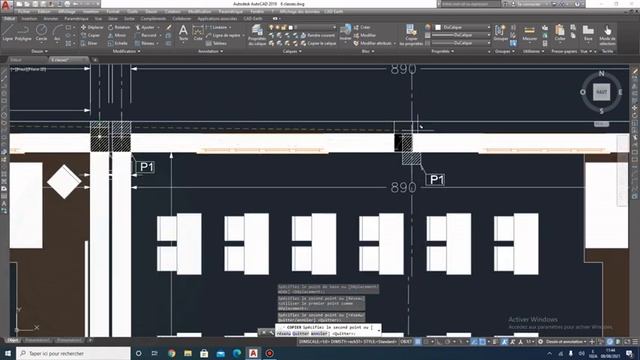Expand the Propriétés panel

[443, 51]
